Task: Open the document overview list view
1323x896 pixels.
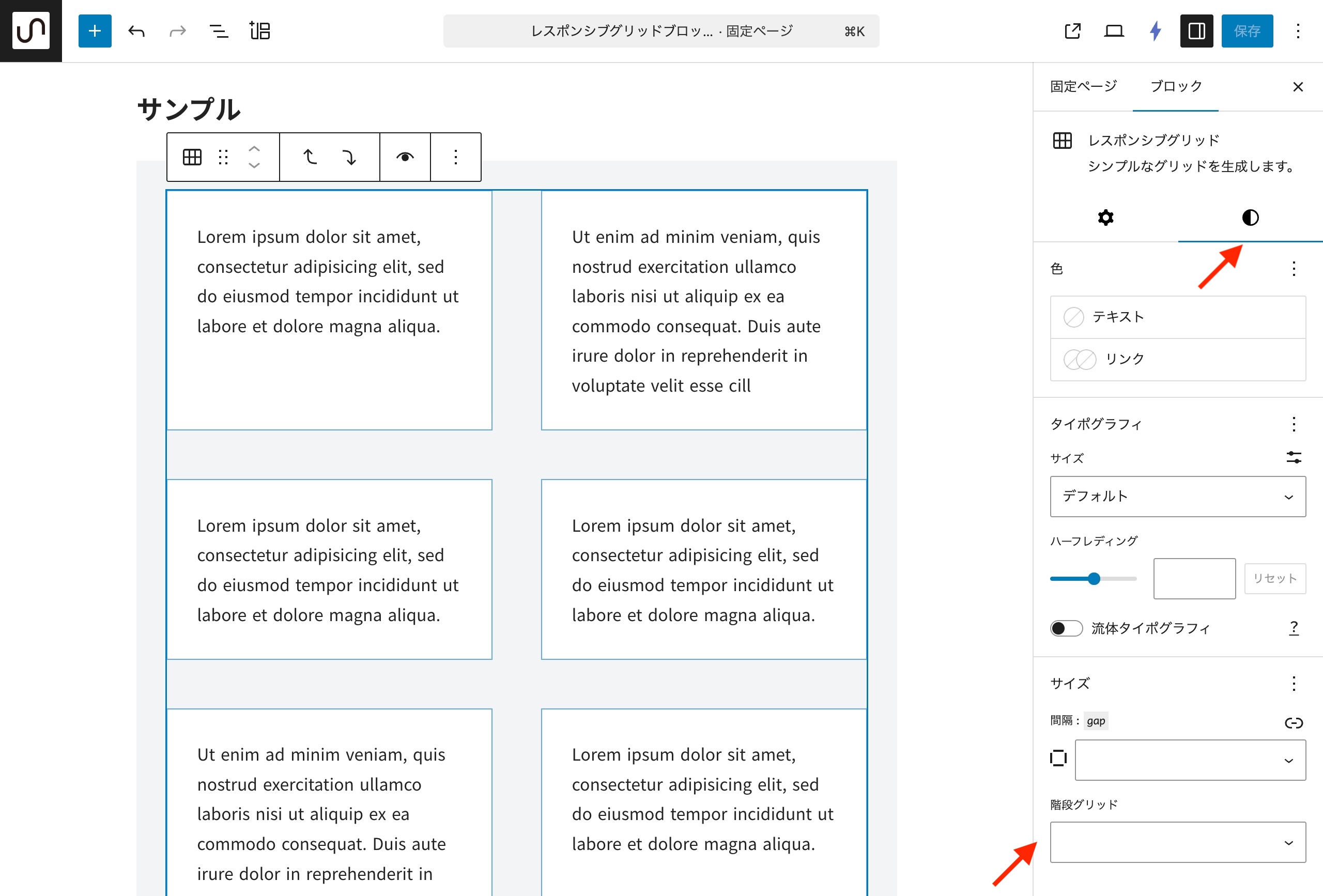Action: (x=219, y=30)
